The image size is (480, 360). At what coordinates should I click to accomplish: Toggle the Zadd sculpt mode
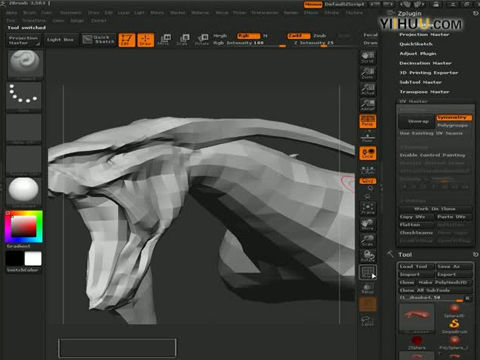click(x=299, y=36)
